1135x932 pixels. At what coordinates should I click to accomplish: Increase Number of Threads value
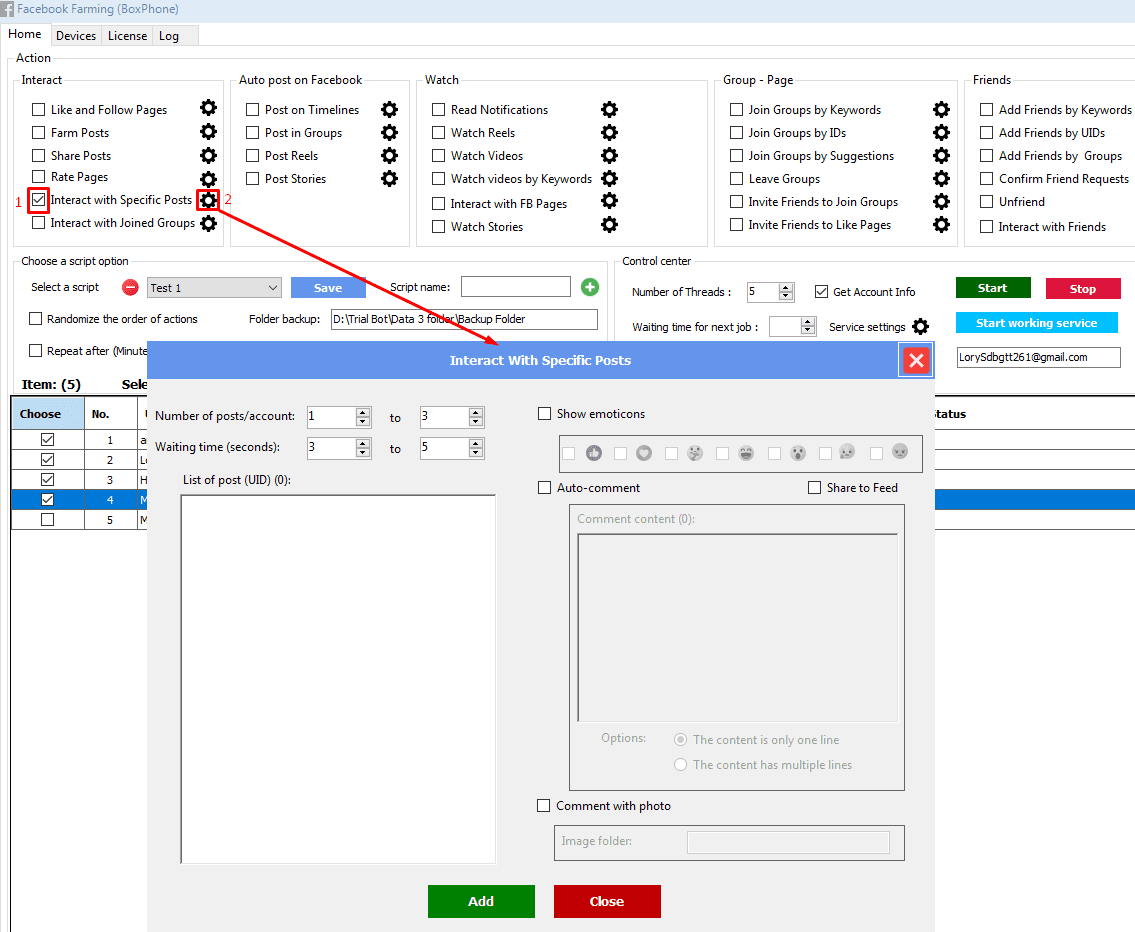point(785,288)
